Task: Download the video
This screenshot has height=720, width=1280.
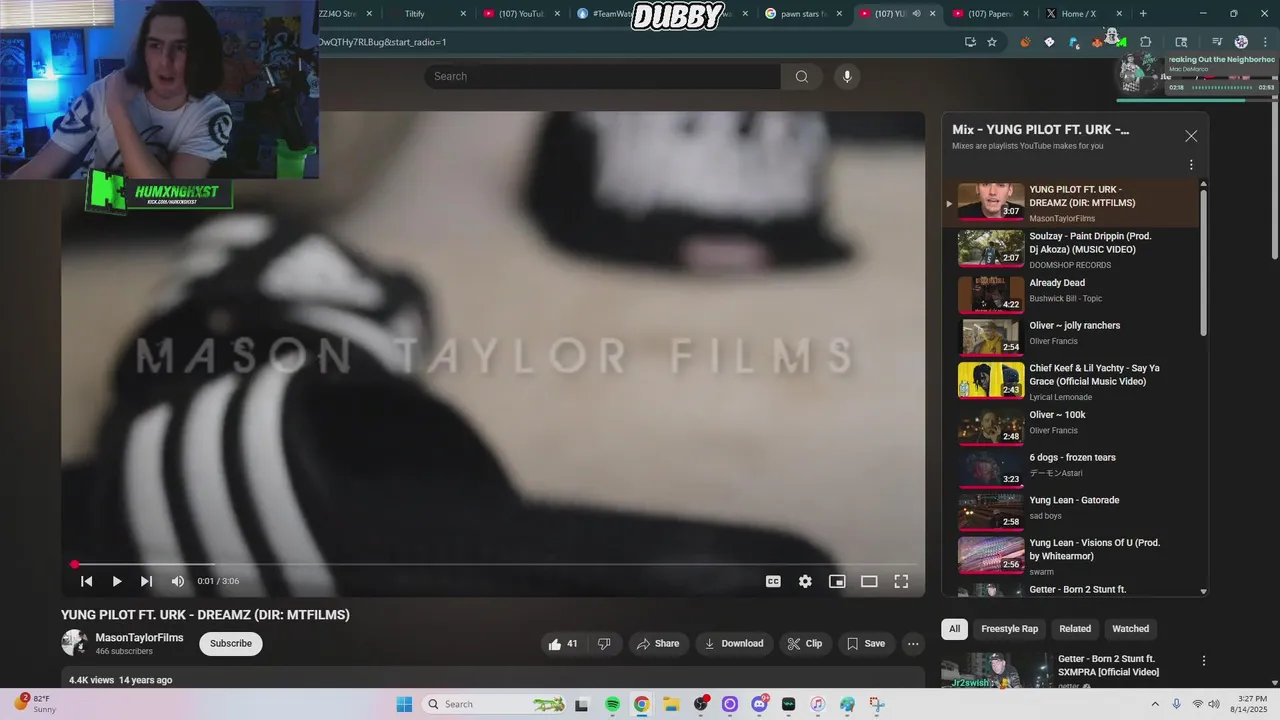Action: point(734,644)
